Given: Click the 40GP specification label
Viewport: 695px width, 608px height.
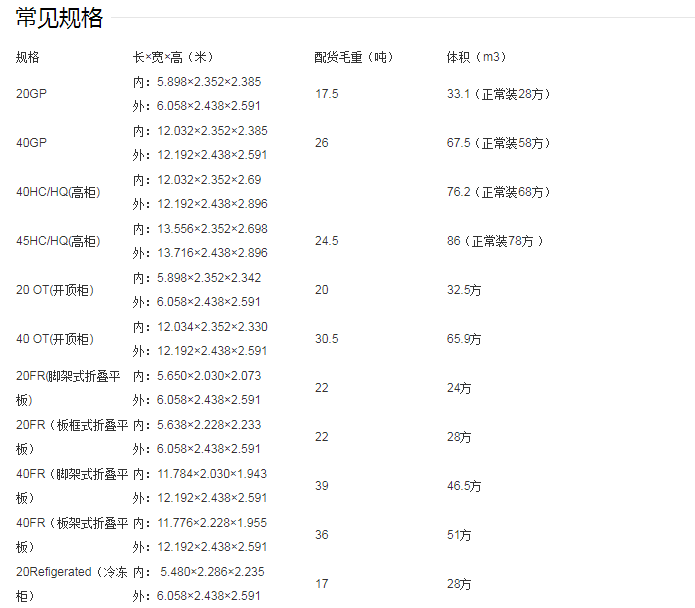Looking at the screenshot, I should tap(31, 143).
